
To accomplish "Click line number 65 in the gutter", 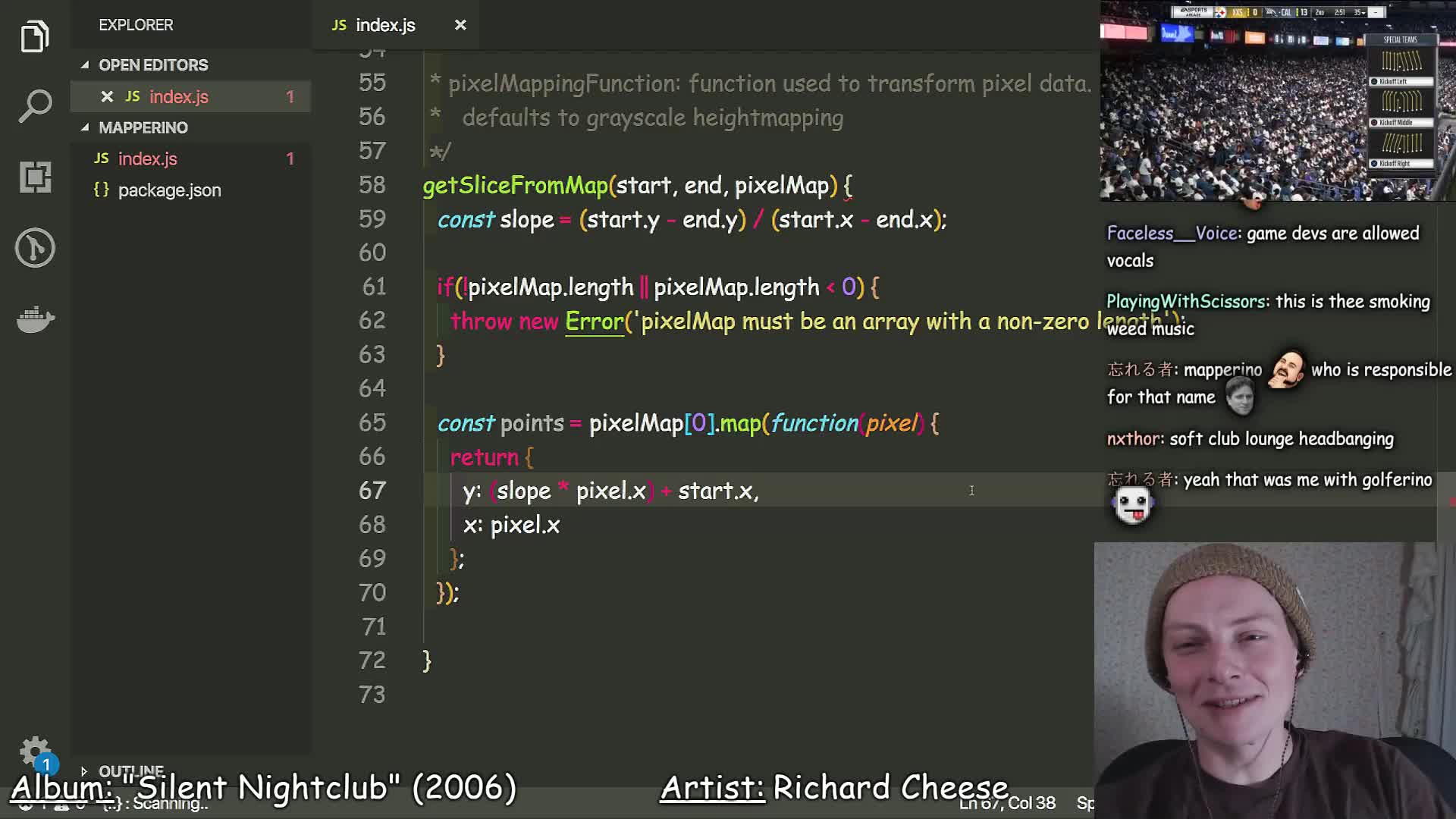I will pyautogui.click(x=372, y=422).
